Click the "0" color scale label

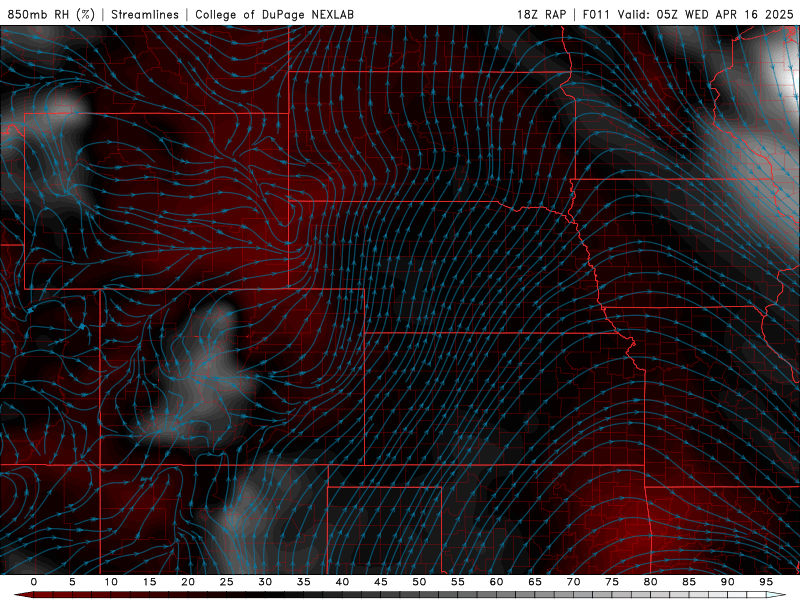(x=34, y=582)
